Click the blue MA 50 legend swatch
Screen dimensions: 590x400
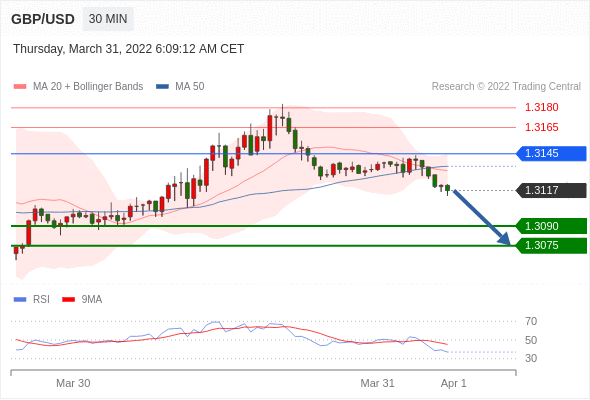[162, 87]
